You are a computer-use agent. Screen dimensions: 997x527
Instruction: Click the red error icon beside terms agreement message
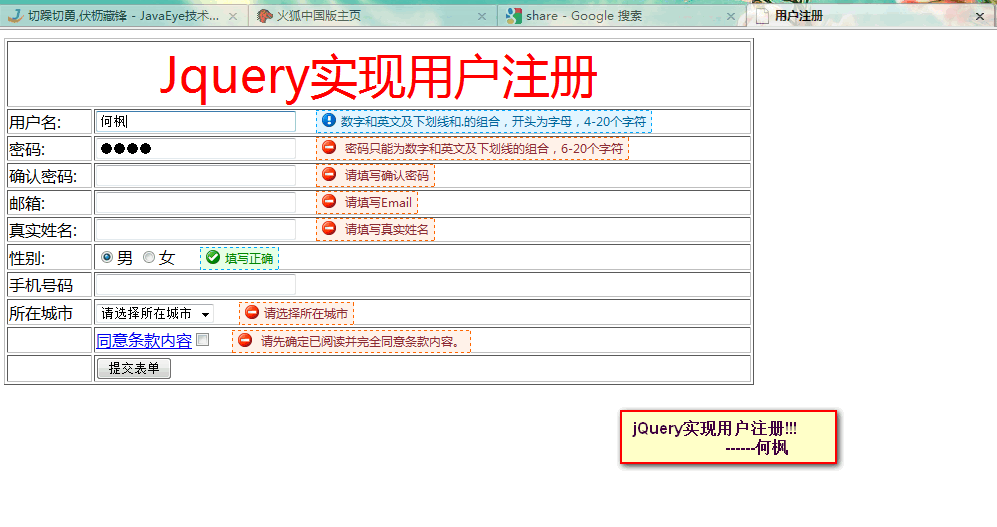(245, 340)
